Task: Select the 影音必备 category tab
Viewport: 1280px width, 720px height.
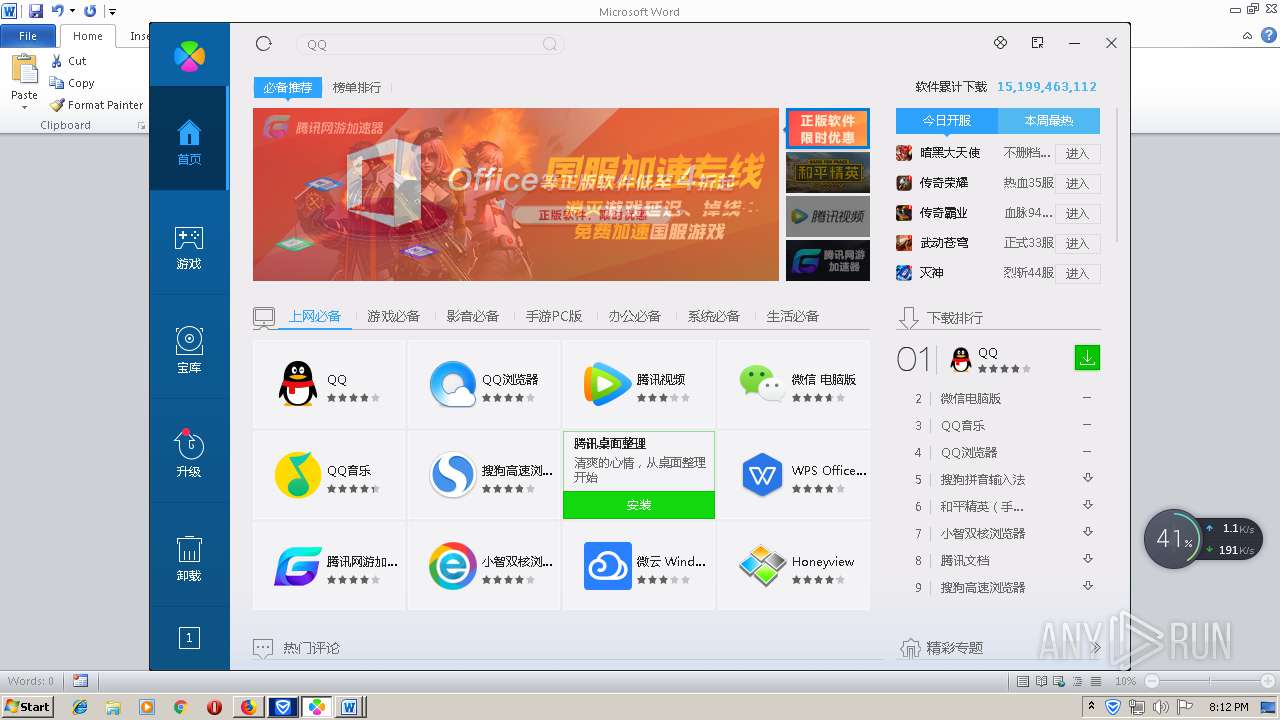Action: [472, 316]
